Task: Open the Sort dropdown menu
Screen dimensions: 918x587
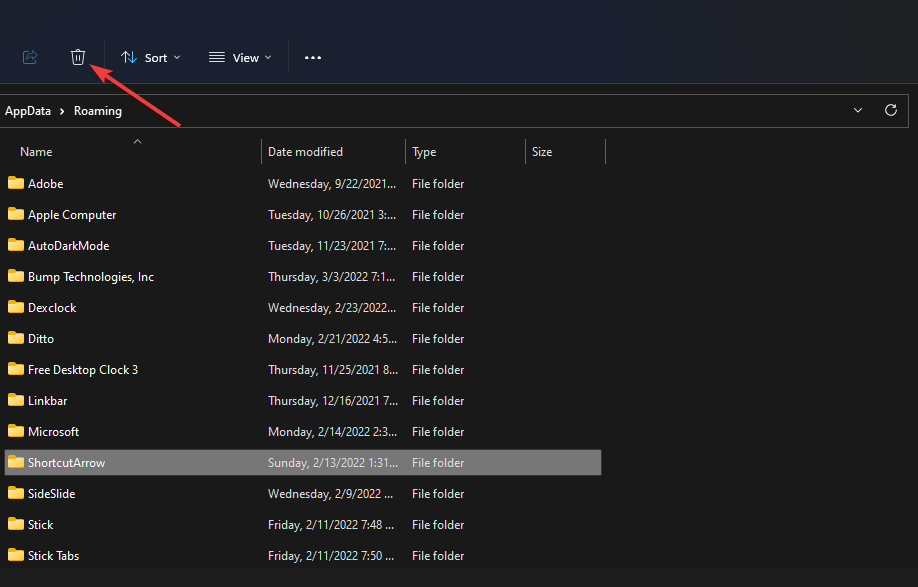Action: pos(151,58)
